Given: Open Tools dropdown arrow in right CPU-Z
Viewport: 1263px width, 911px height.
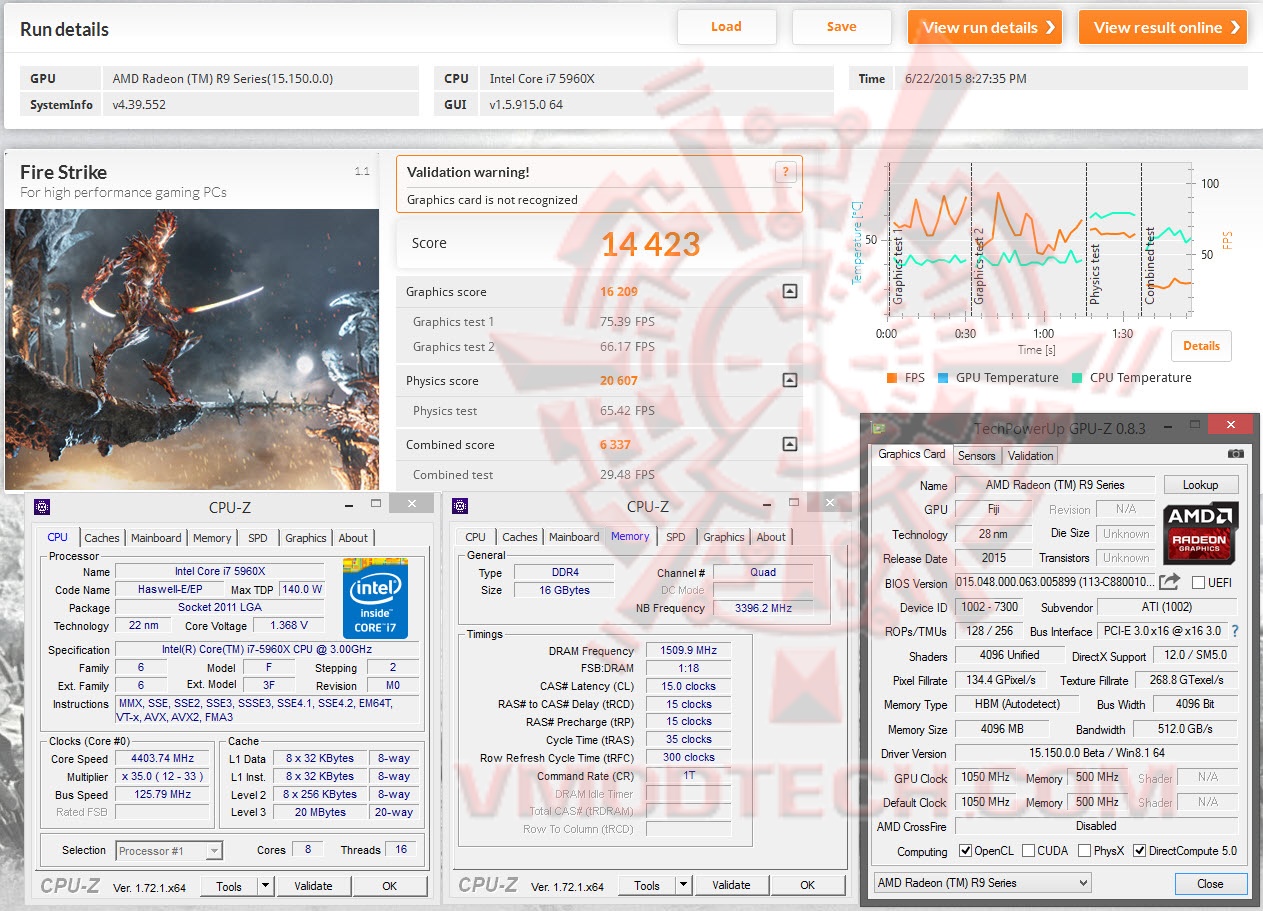Looking at the screenshot, I should (x=683, y=885).
